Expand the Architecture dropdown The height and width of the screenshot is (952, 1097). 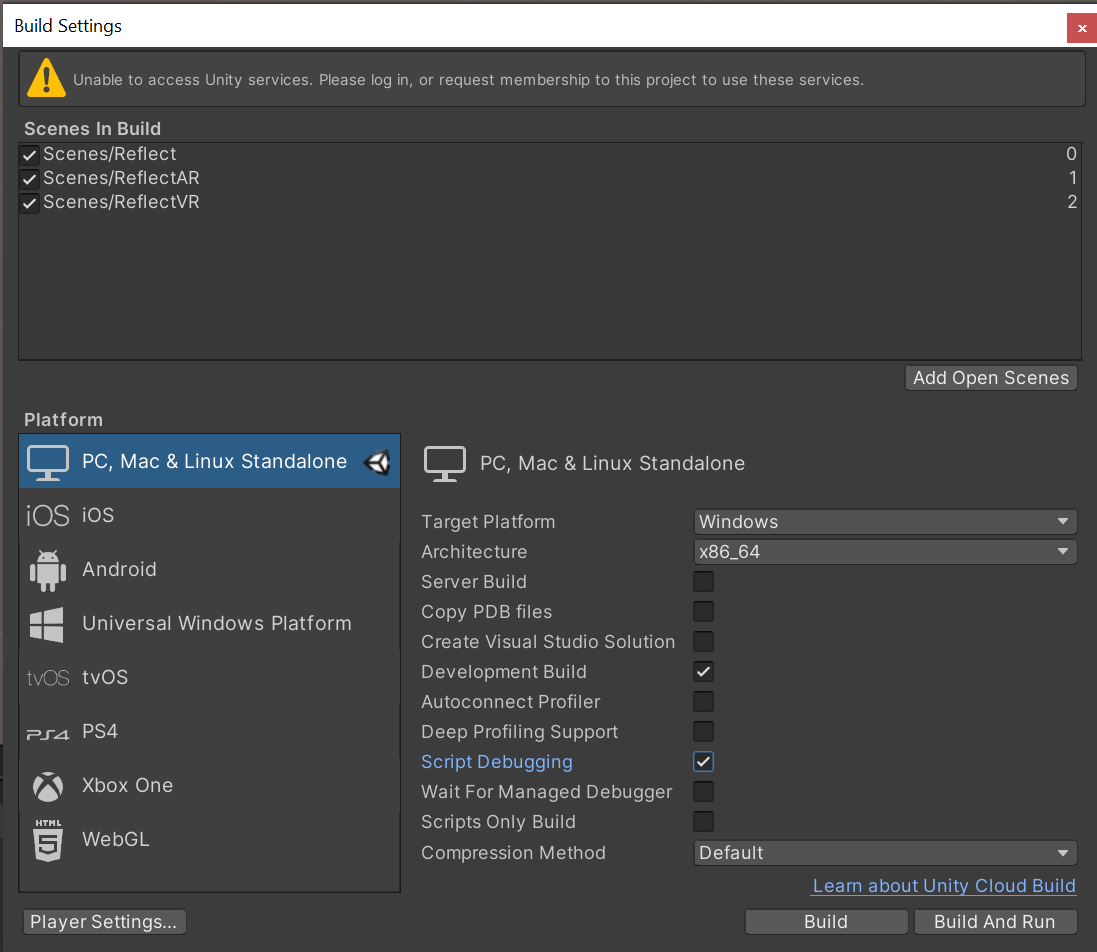[884, 552]
